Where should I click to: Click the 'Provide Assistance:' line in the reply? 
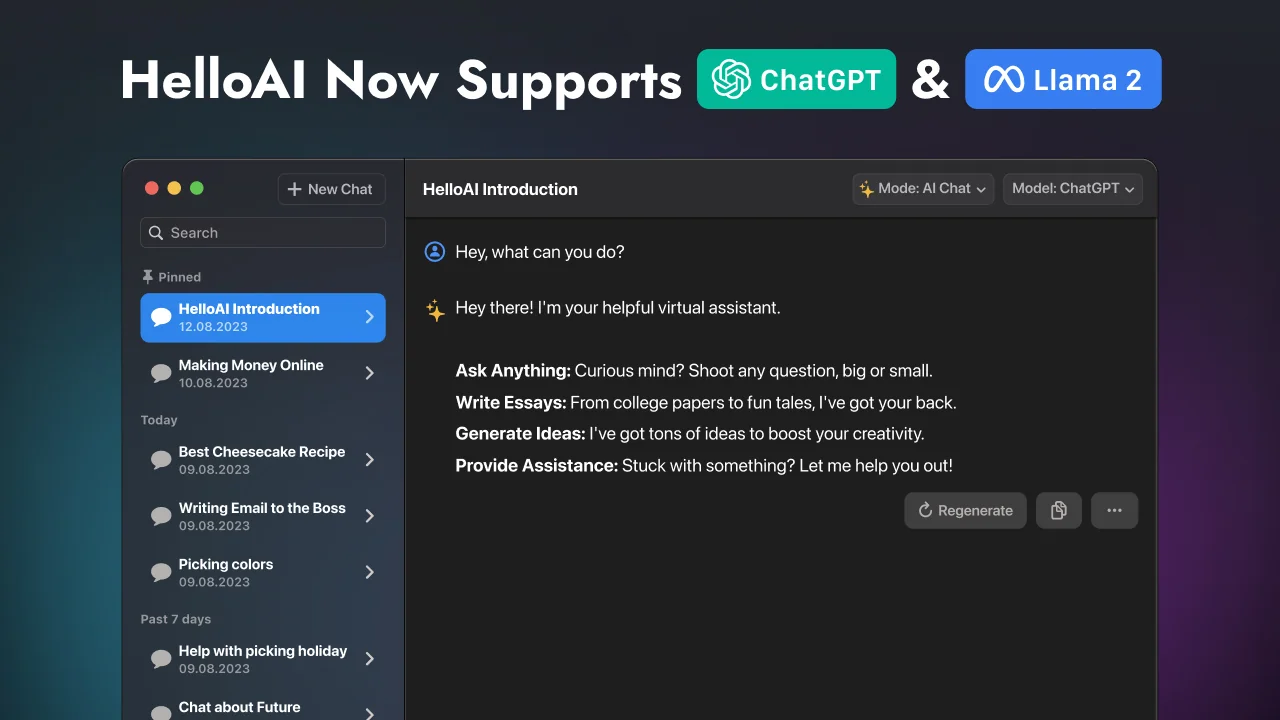[x=704, y=466]
